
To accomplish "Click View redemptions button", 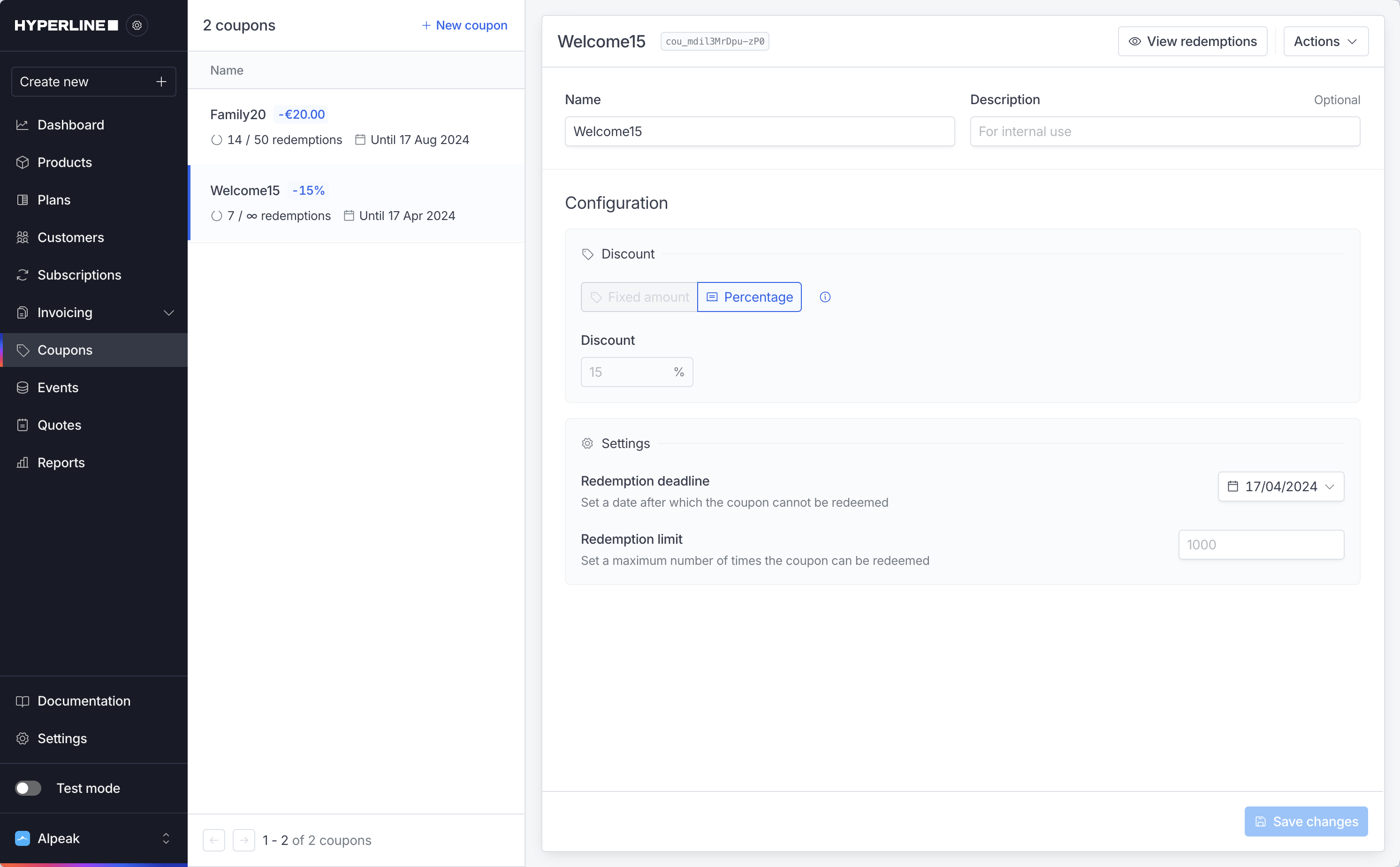I will pos(1192,41).
